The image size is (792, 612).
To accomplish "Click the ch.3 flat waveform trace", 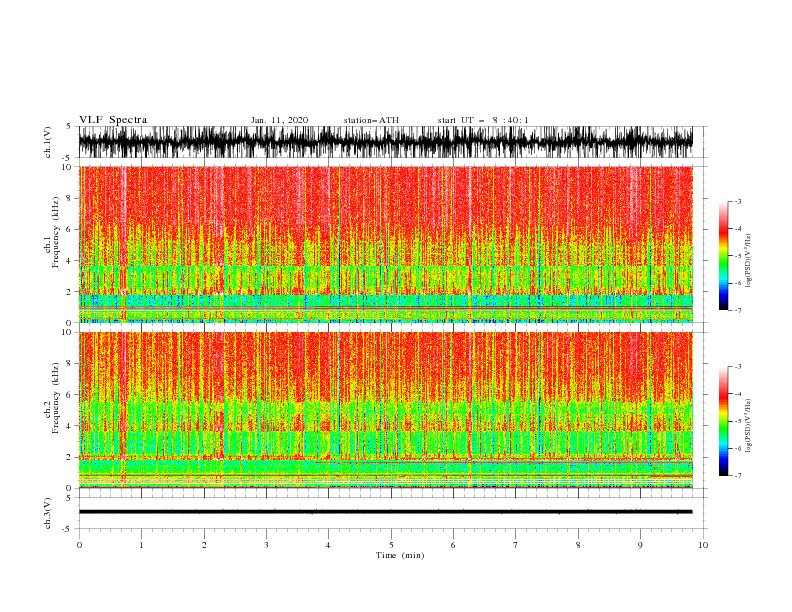I will [385, 512].
